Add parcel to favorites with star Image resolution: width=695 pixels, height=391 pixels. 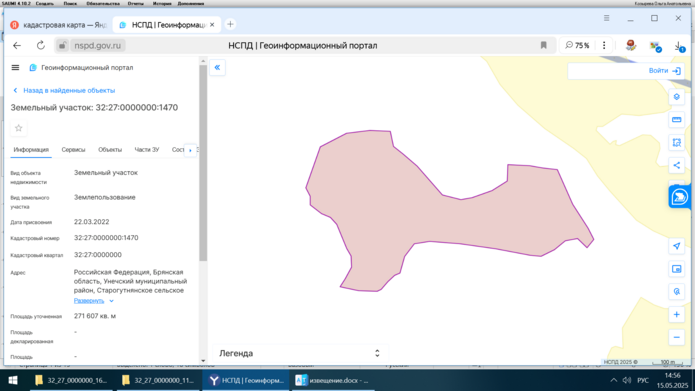click(19, 128)
